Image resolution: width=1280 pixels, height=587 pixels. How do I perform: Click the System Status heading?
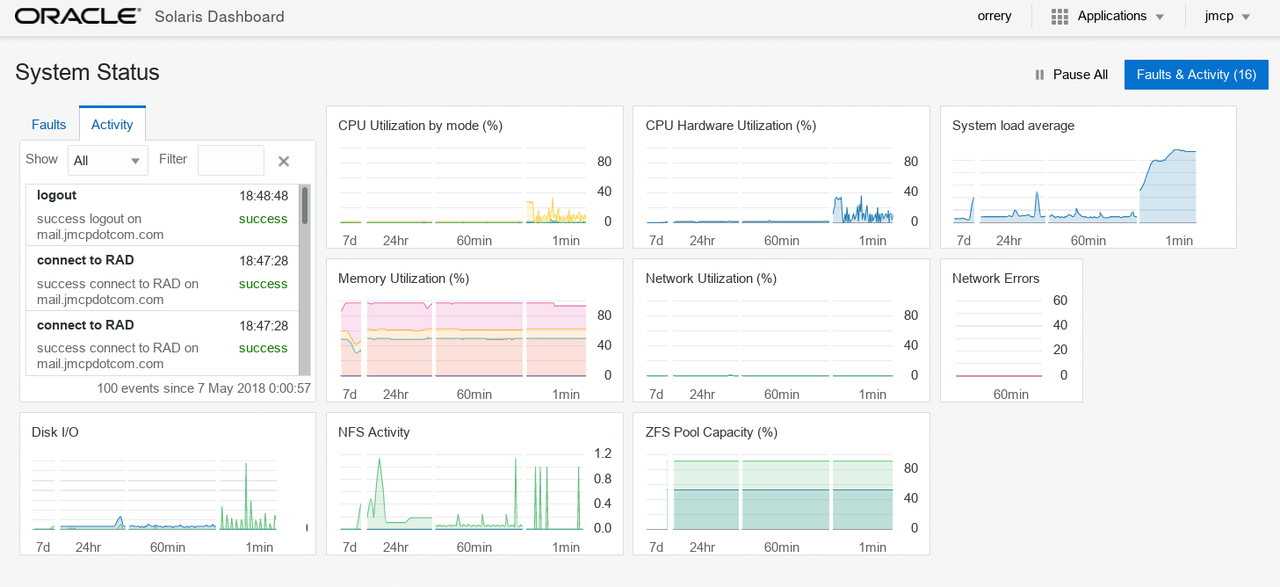tap(87, 72)
